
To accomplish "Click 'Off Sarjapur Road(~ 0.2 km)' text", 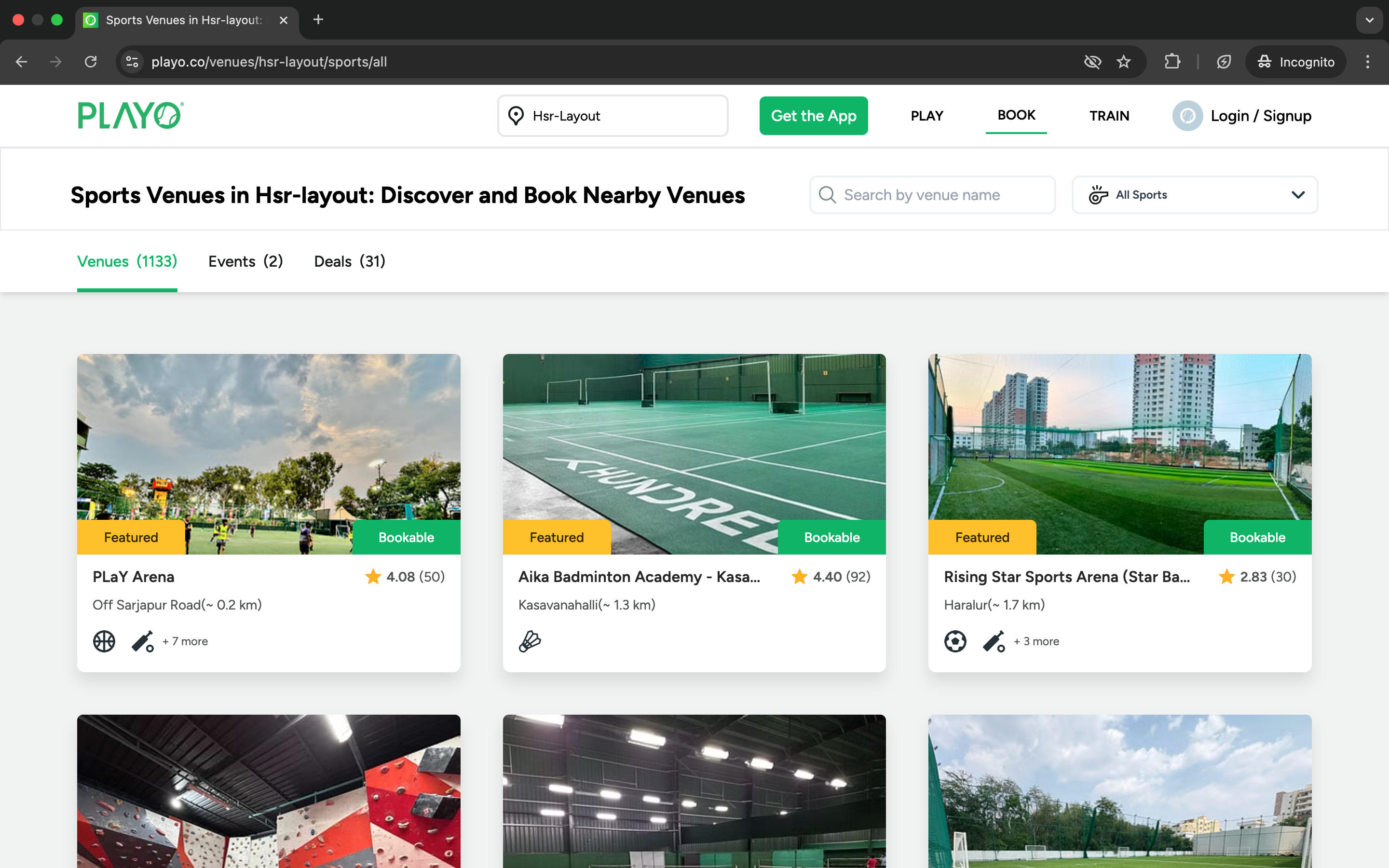I will click(177, 605).
